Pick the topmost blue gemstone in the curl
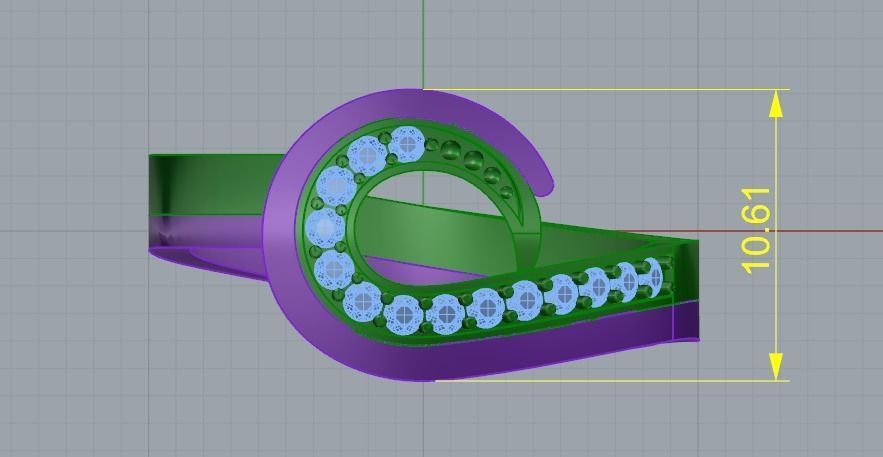This screenshot has height=457, width=883. click(407, 144)
